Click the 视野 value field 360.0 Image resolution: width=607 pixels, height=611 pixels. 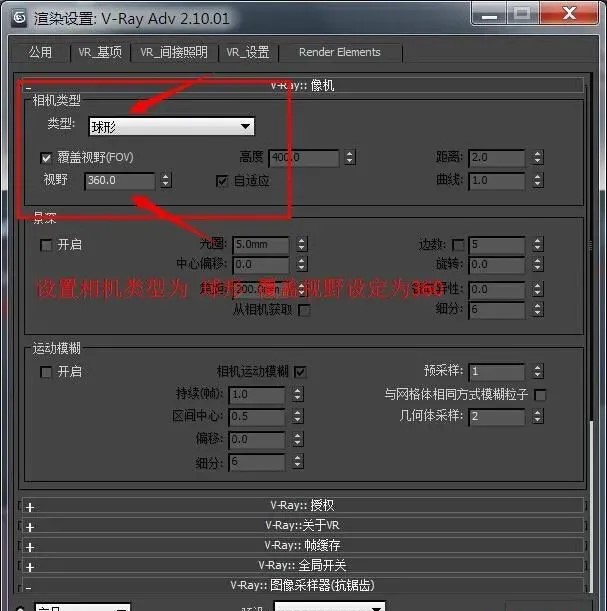(120, 181)
